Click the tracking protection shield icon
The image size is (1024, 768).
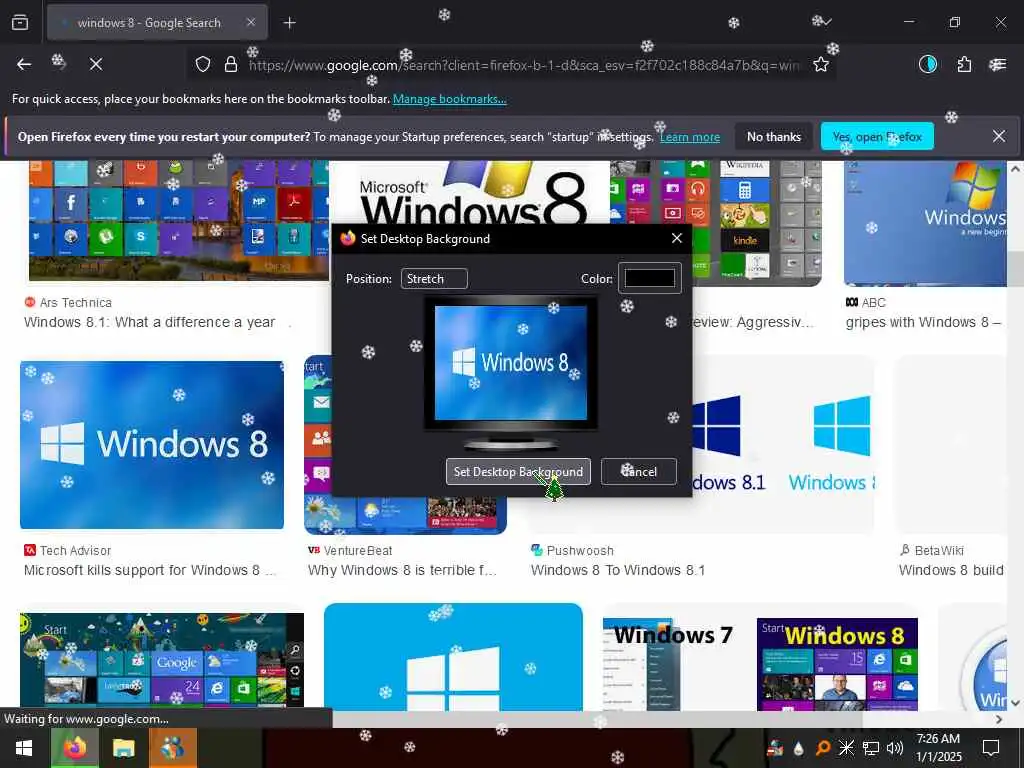(203, 64)
